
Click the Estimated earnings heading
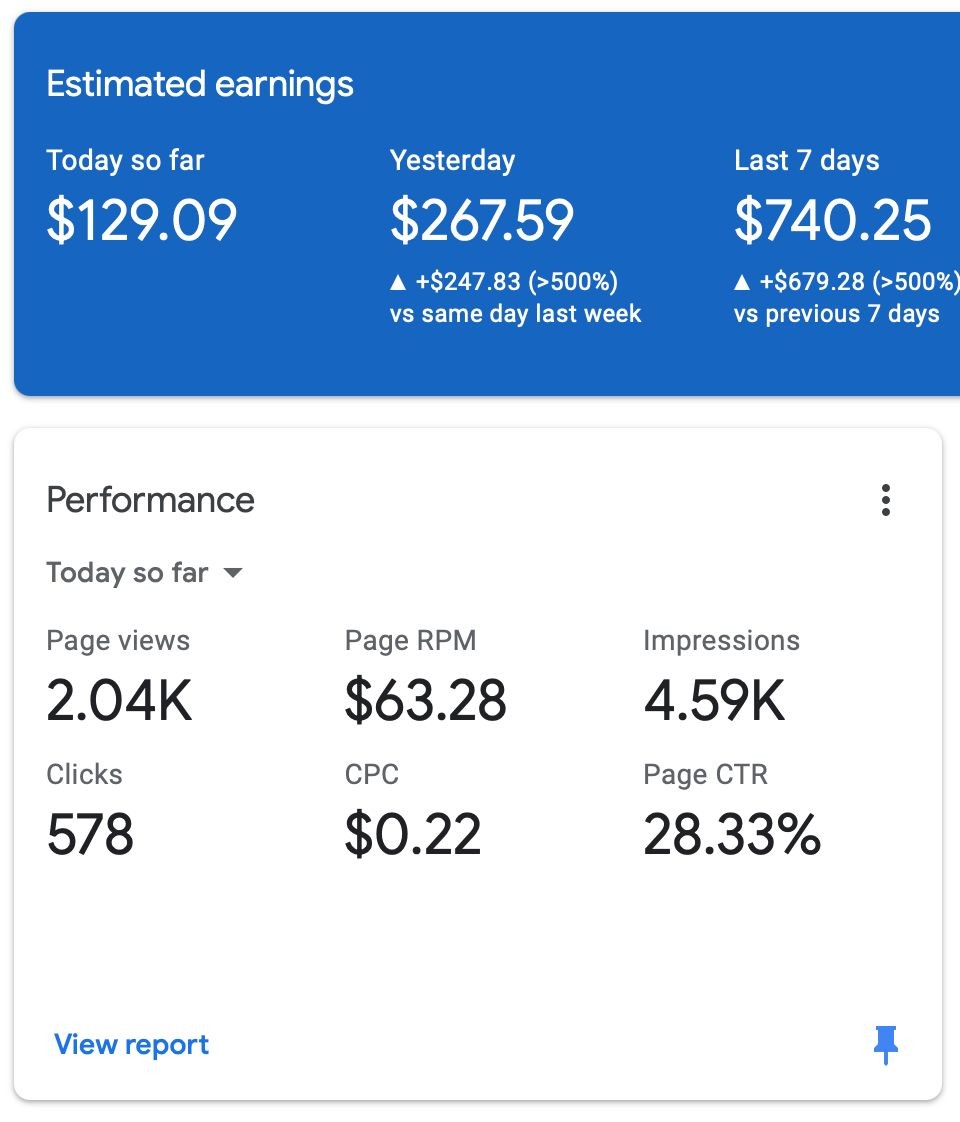point(200,85)
